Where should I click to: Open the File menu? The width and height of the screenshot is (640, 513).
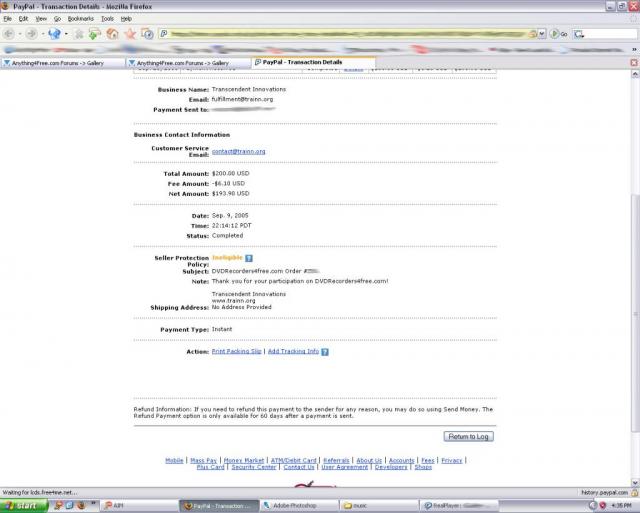point(7,19)
